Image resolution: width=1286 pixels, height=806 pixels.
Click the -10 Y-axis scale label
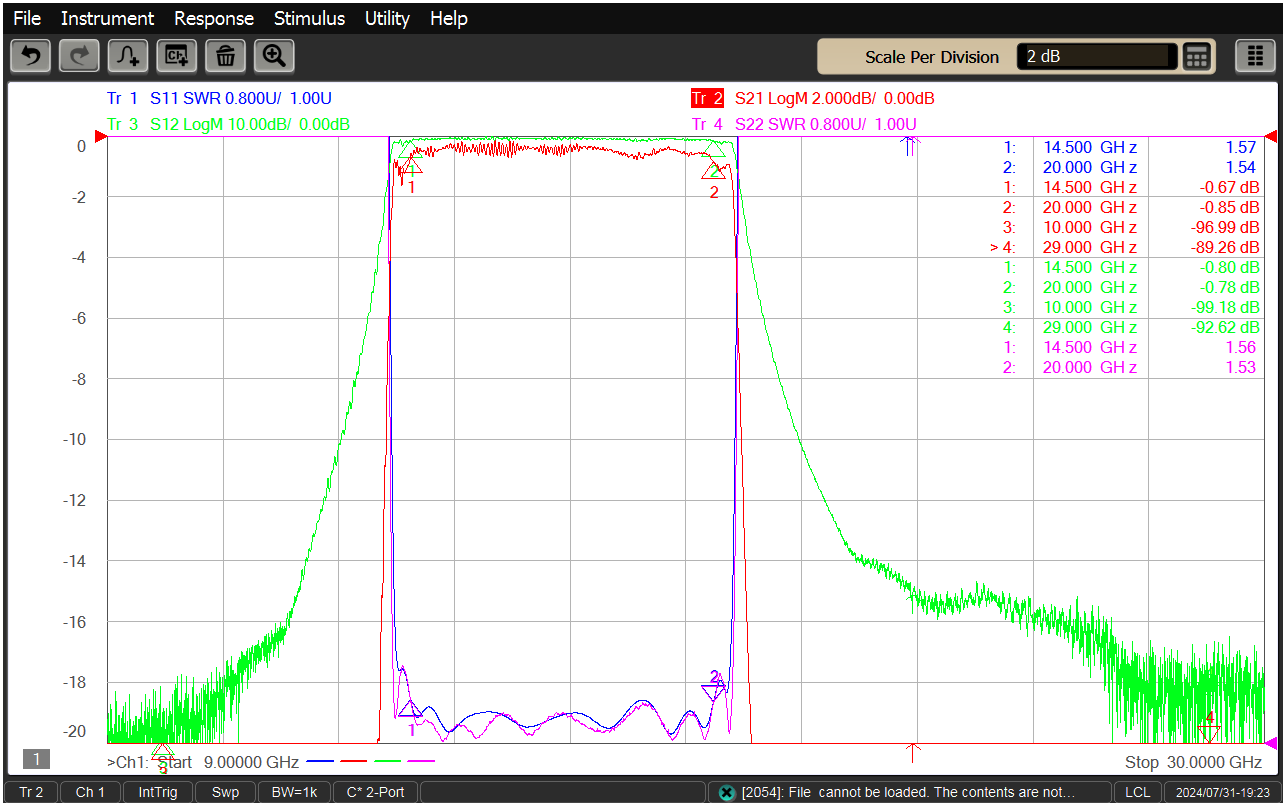point(74,440)
